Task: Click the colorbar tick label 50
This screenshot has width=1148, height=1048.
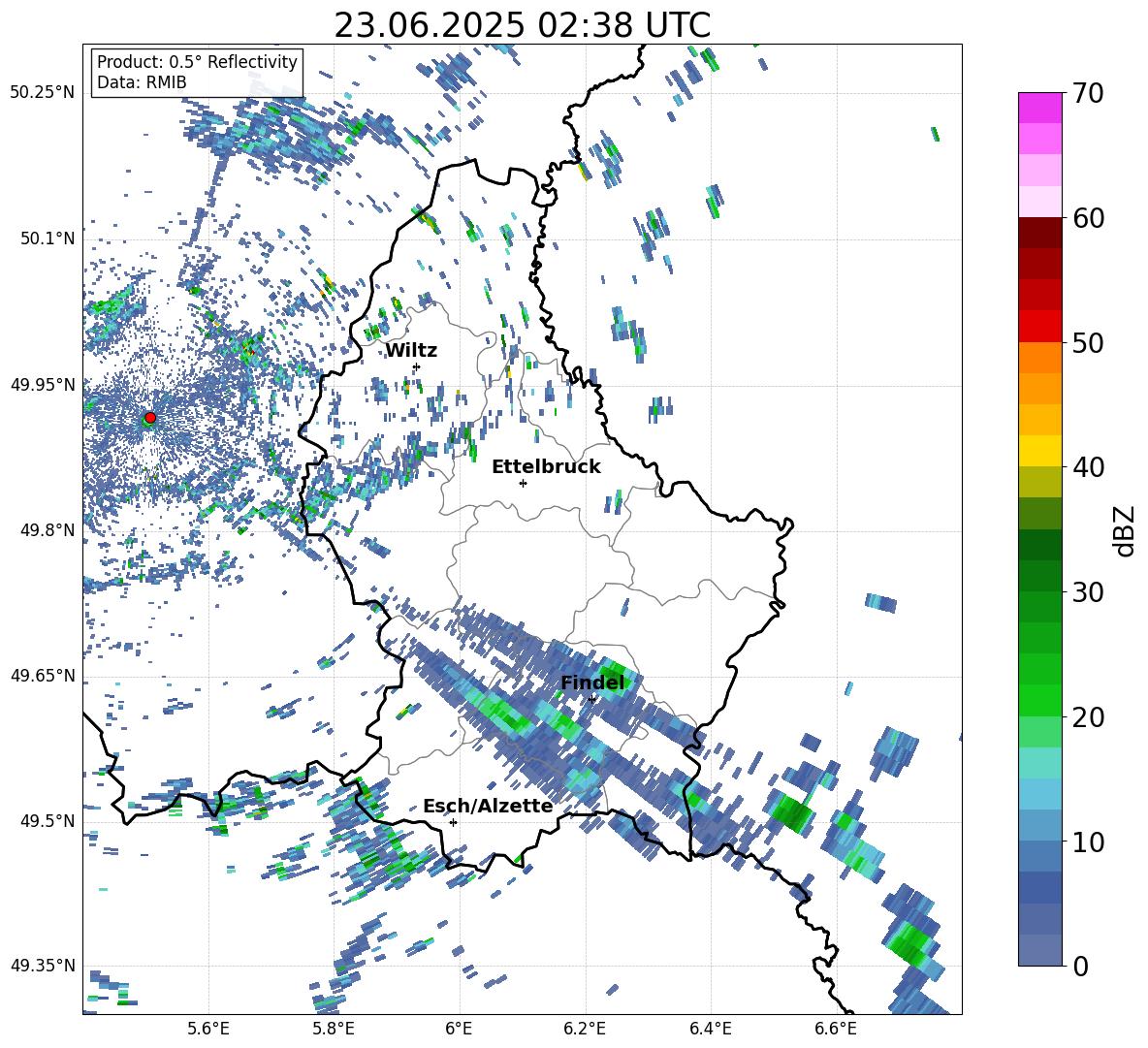Action: tap(1088, 342)
